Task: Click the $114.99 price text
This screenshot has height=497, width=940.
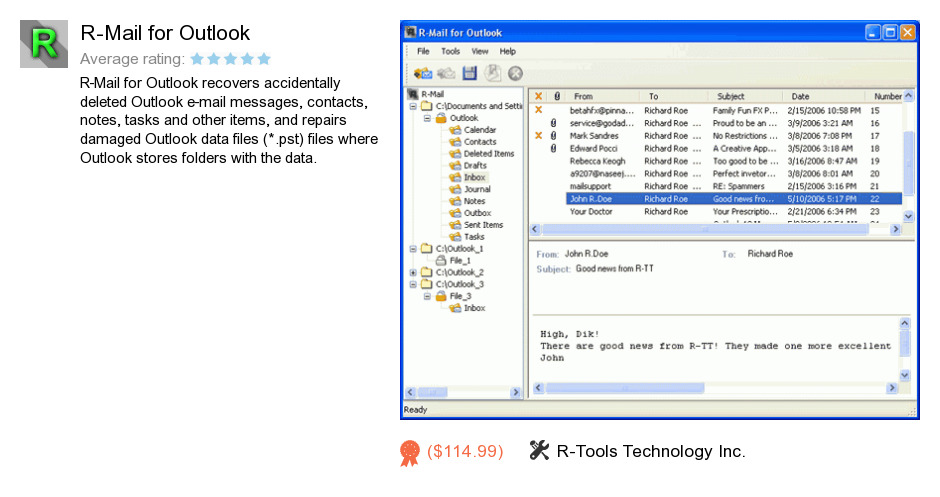Action: point(465,451)
